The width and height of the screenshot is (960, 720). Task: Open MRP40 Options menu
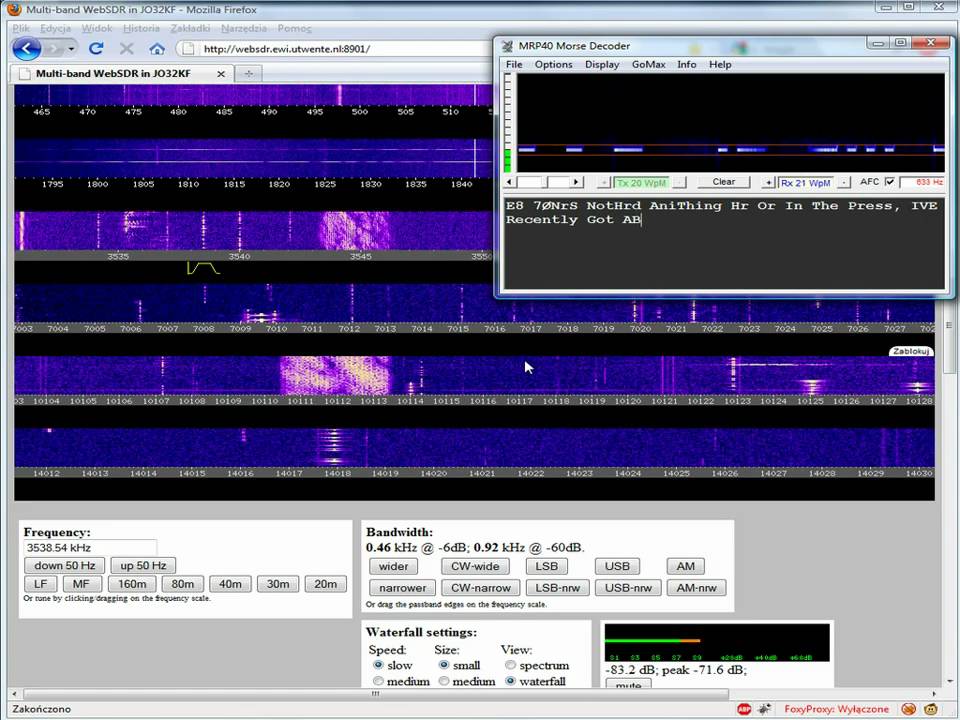tap(553, 64)
